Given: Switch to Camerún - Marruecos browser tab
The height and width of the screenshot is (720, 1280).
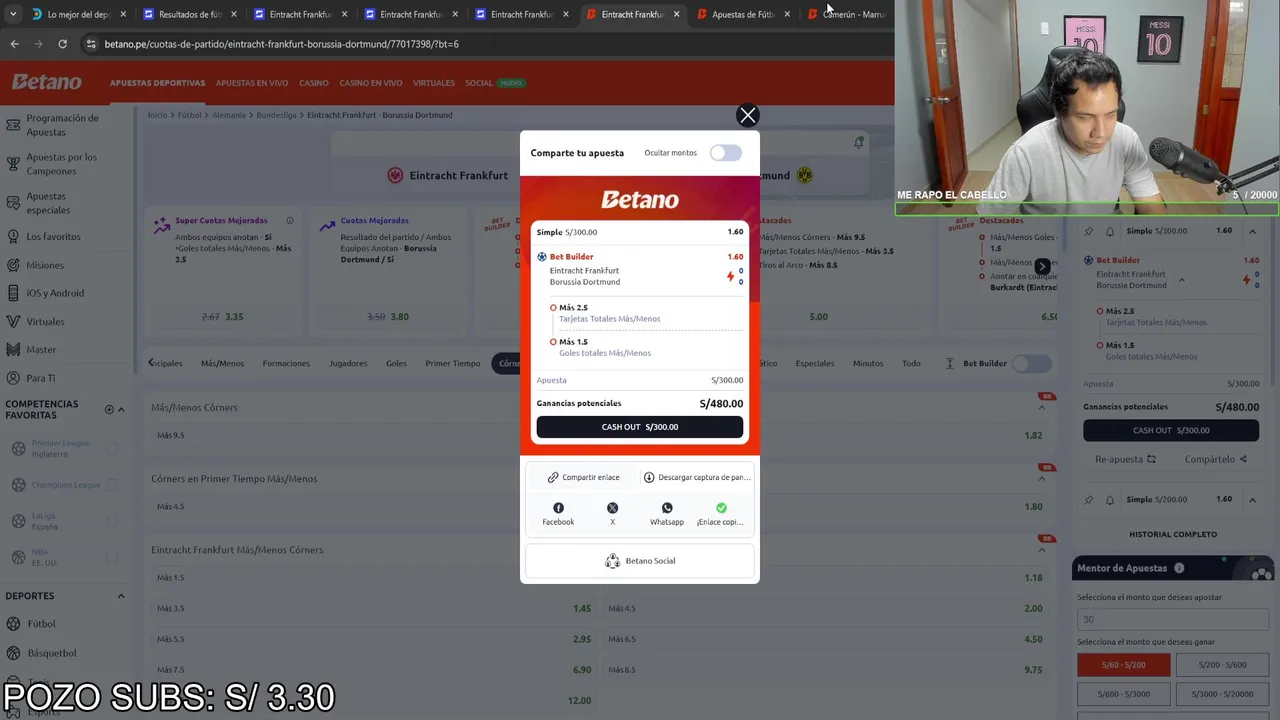Looking at the screenshot, I should (846, 14).
